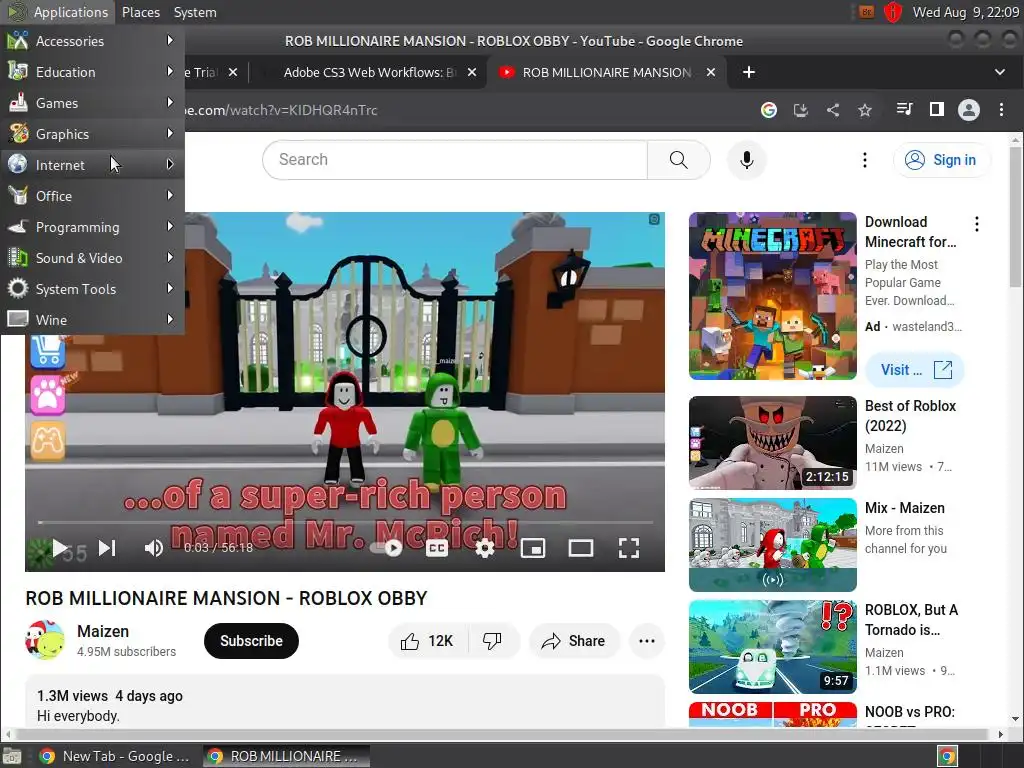Image resolution: width=1024 pixels, height=768 pixels.
Task: Click the Google account icon in toolbar
Action: 769,110
